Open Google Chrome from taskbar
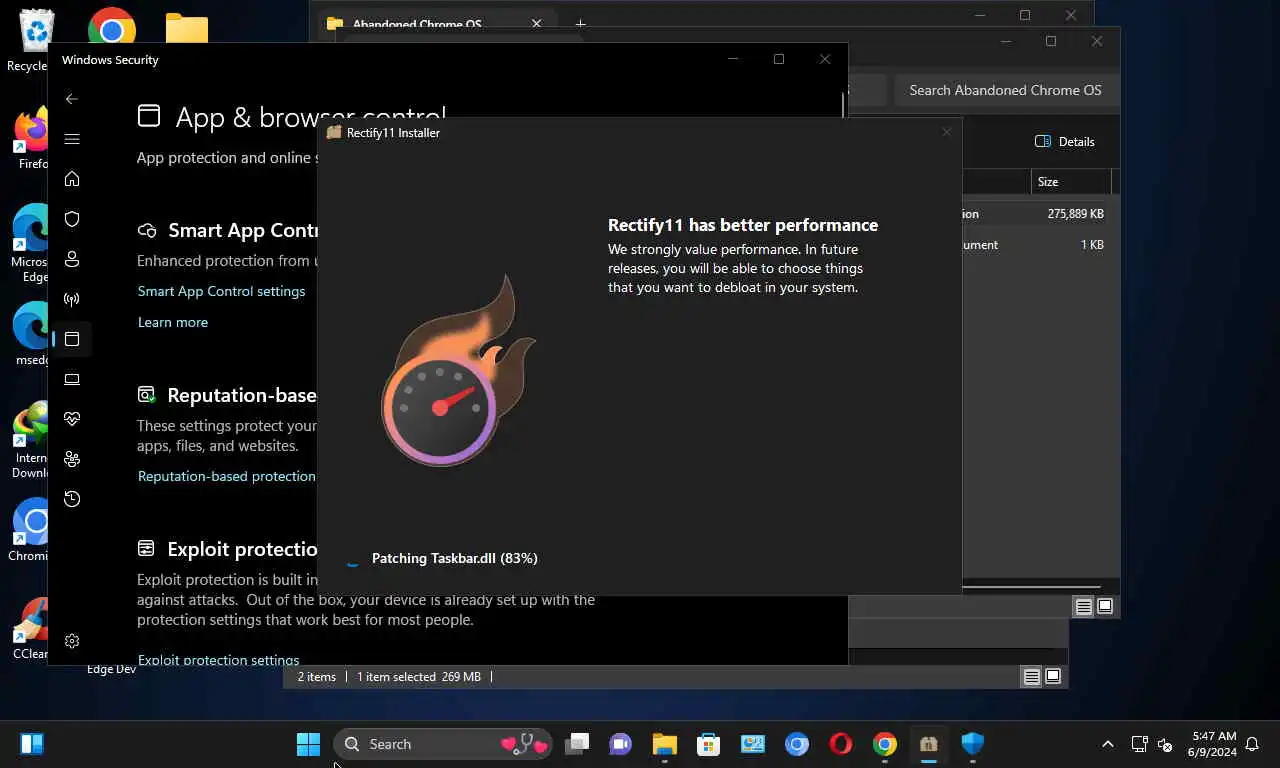Image resolution: width=1280 pixels, height=768 pixels. [885, 744]
